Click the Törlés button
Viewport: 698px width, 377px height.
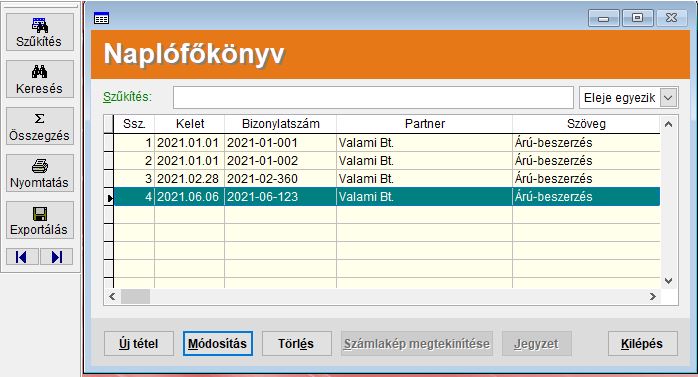[x=296, y=344]
